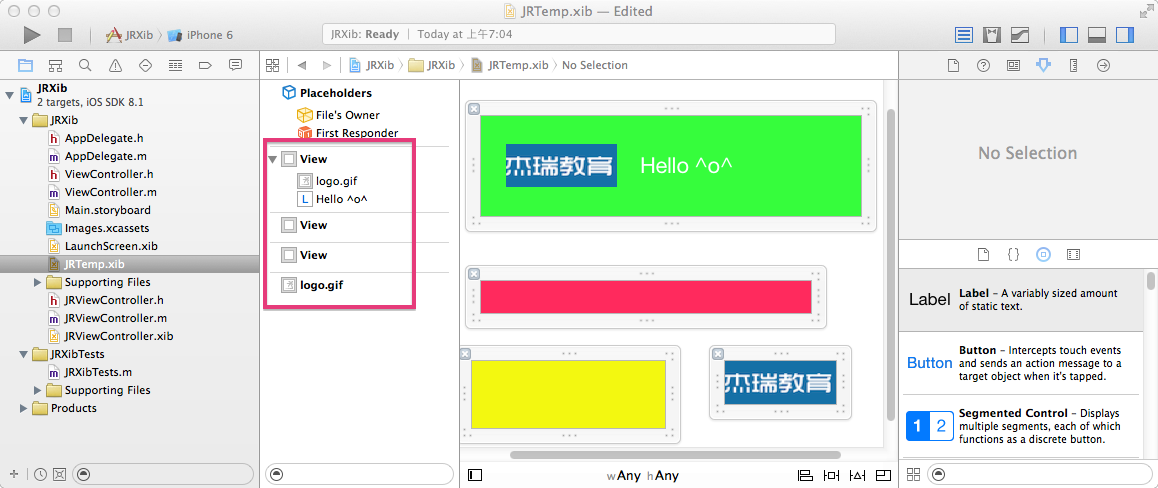
Task: Open the Debug navigator
Action: pos(175,65)
